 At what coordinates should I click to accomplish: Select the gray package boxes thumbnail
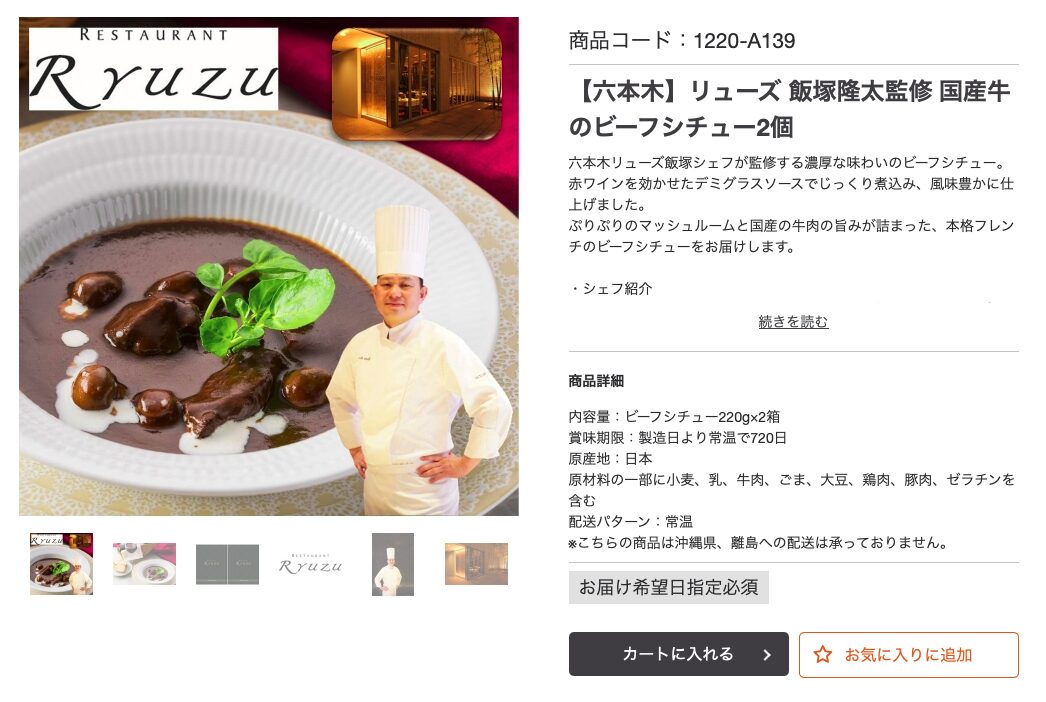click(x=227, y=564)
